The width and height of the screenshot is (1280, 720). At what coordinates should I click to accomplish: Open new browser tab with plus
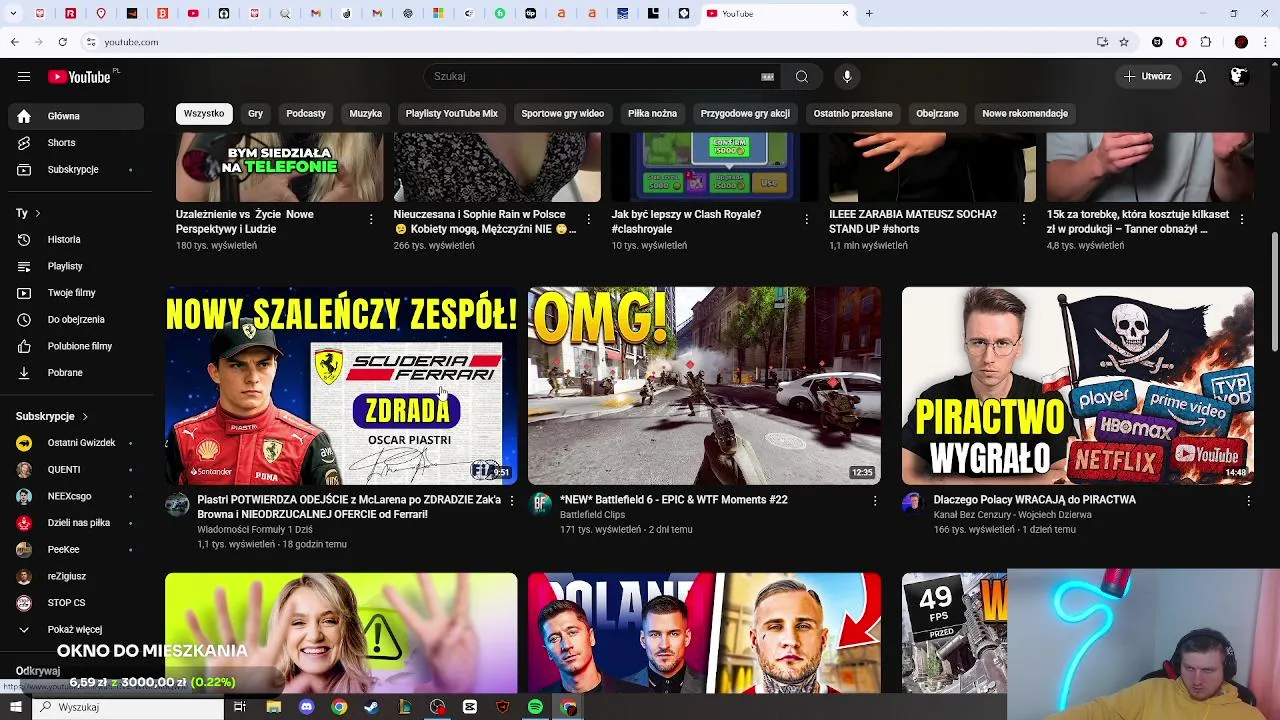coord(869,14)
